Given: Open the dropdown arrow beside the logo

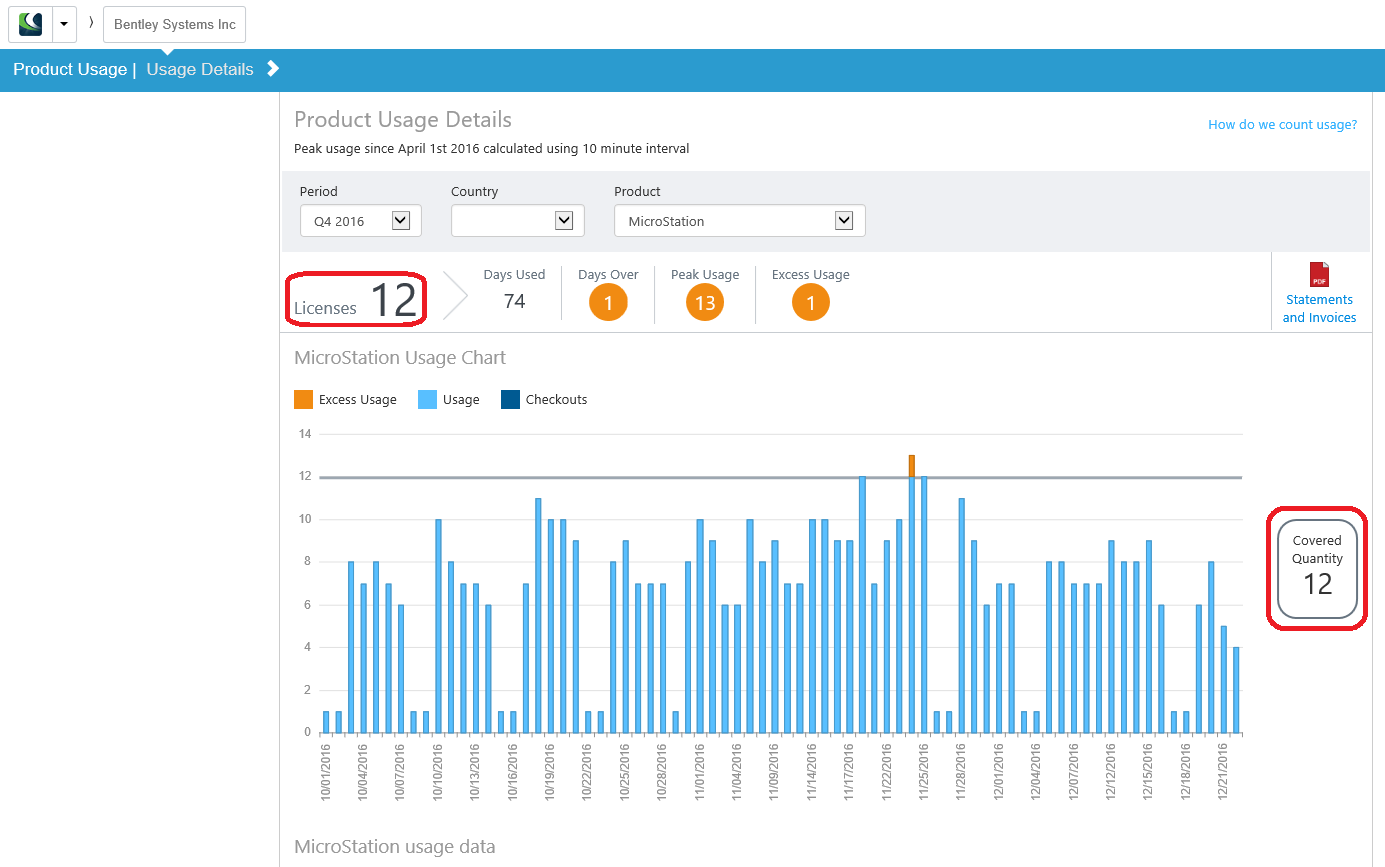Looking at the screenshot, I should (64, 24).
